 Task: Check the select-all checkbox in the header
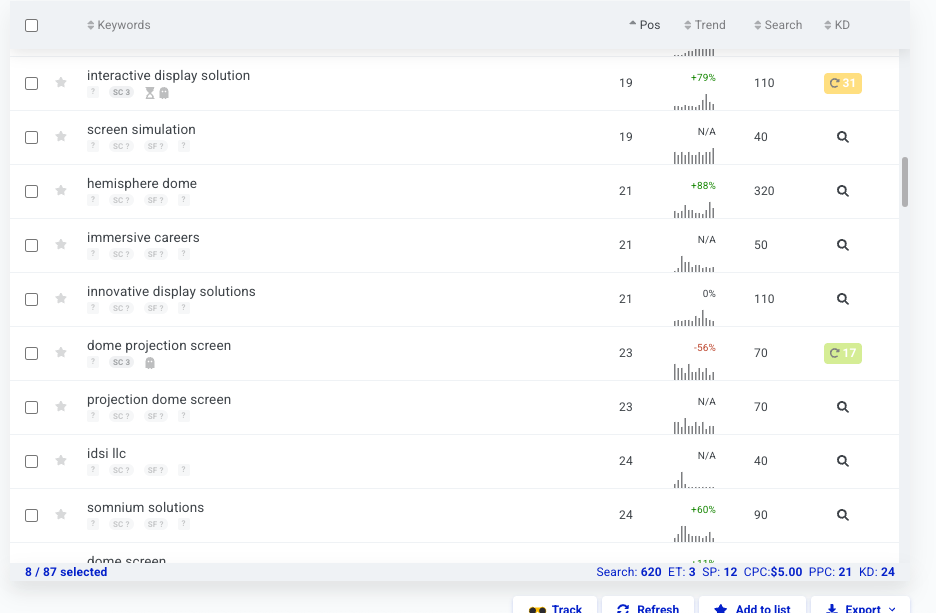[31, 24]
